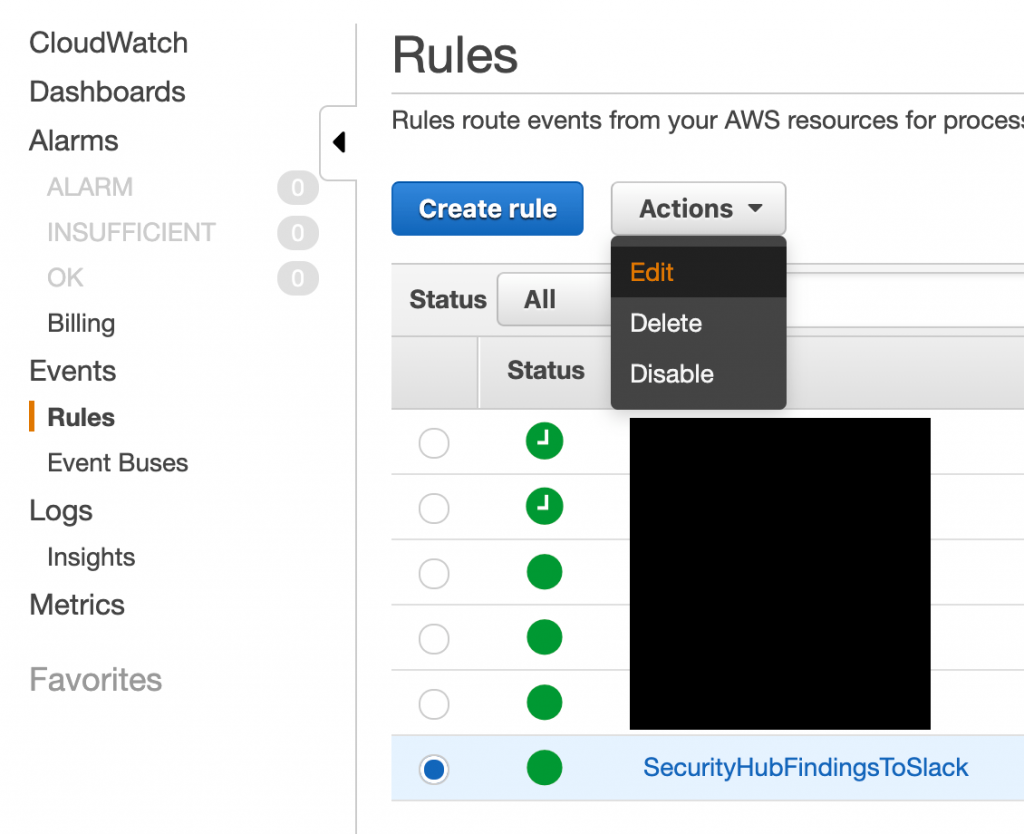Choose Disable from the Actions menu

click(698, 374)
